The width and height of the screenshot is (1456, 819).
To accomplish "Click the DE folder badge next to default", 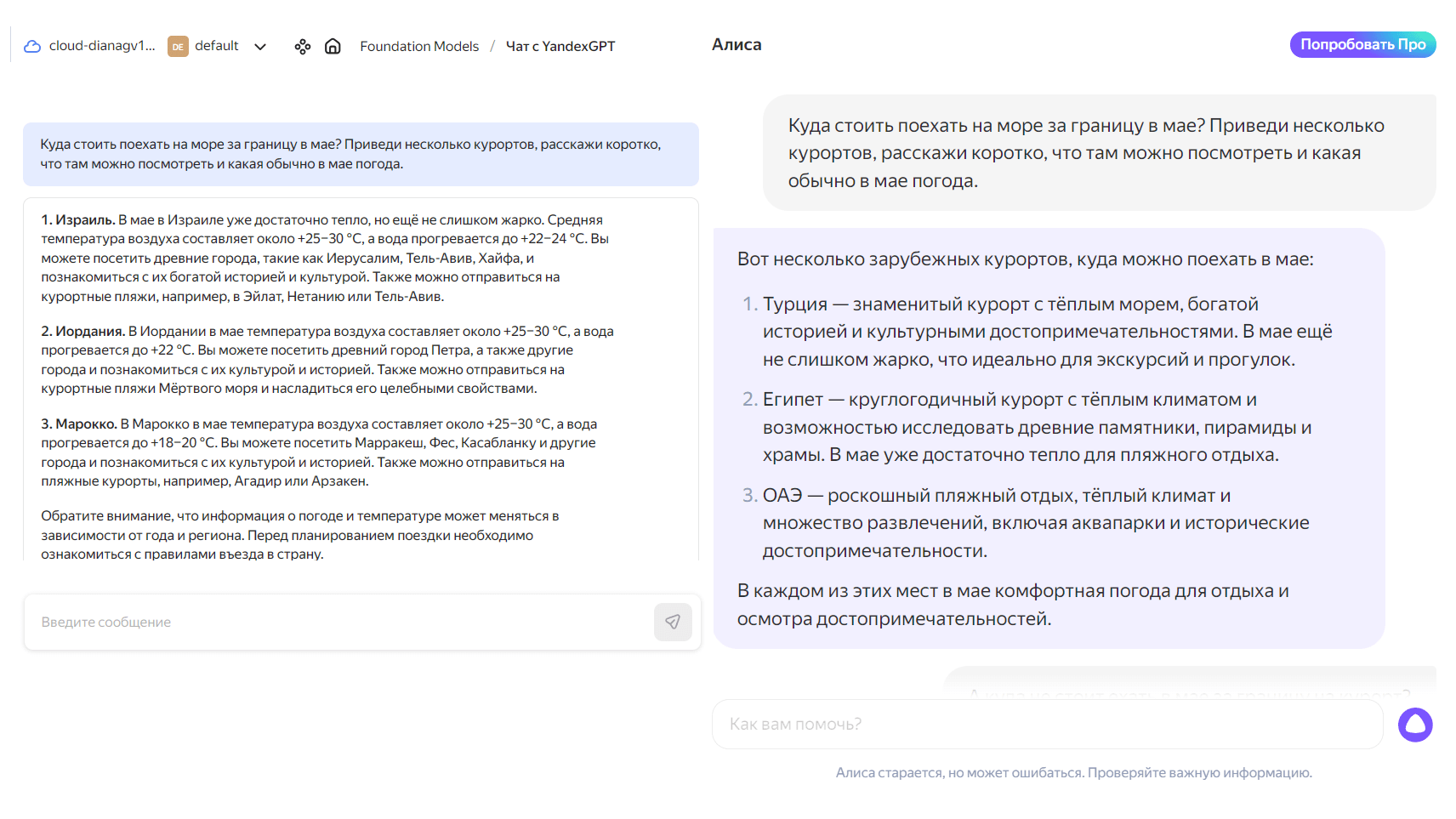I will point(177,47).
